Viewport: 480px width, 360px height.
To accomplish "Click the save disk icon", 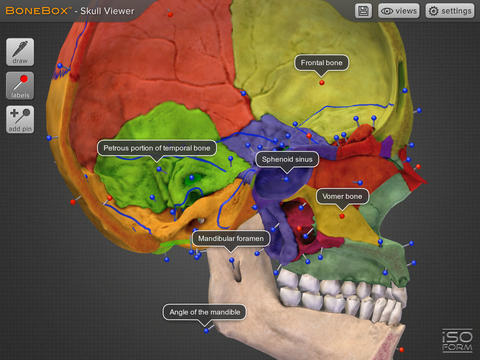I will coord(363,11).
